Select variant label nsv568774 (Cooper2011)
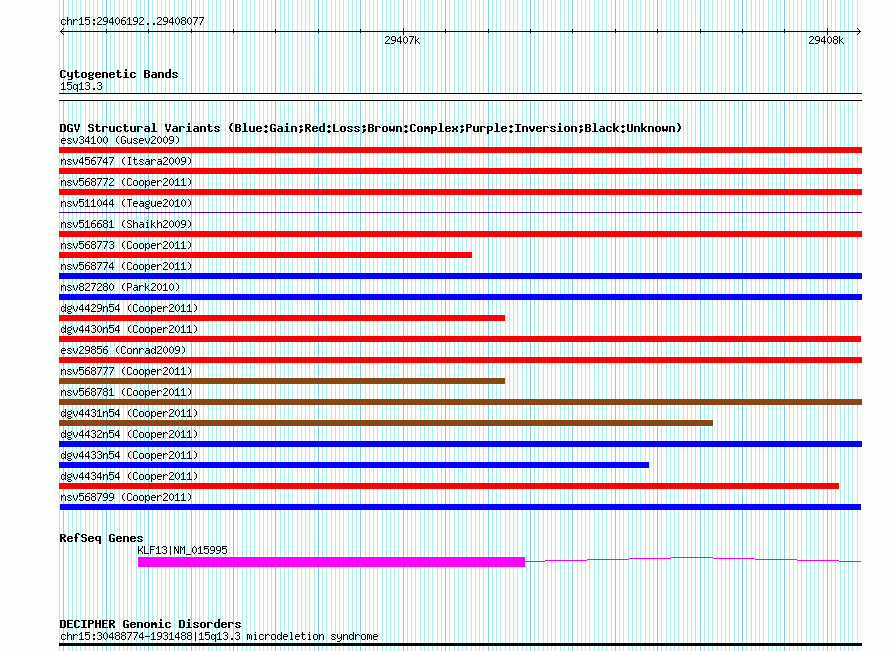Screen dimensions: 890x651 [126, 266]
